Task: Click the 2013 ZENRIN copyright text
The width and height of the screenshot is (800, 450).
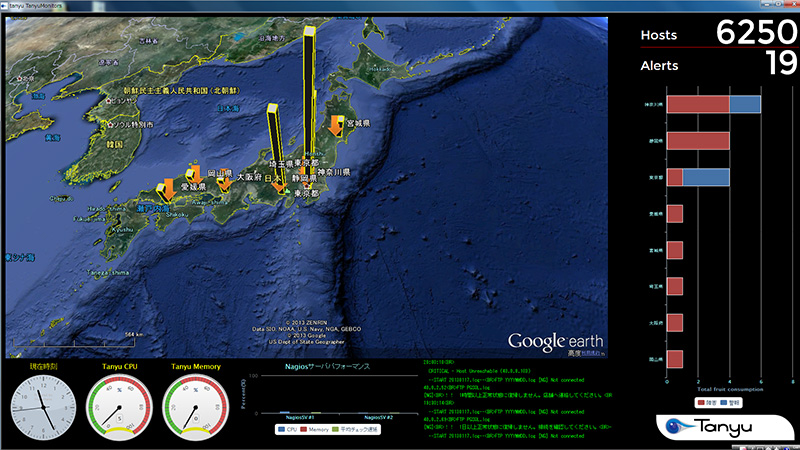Action: tap(306, 323)
